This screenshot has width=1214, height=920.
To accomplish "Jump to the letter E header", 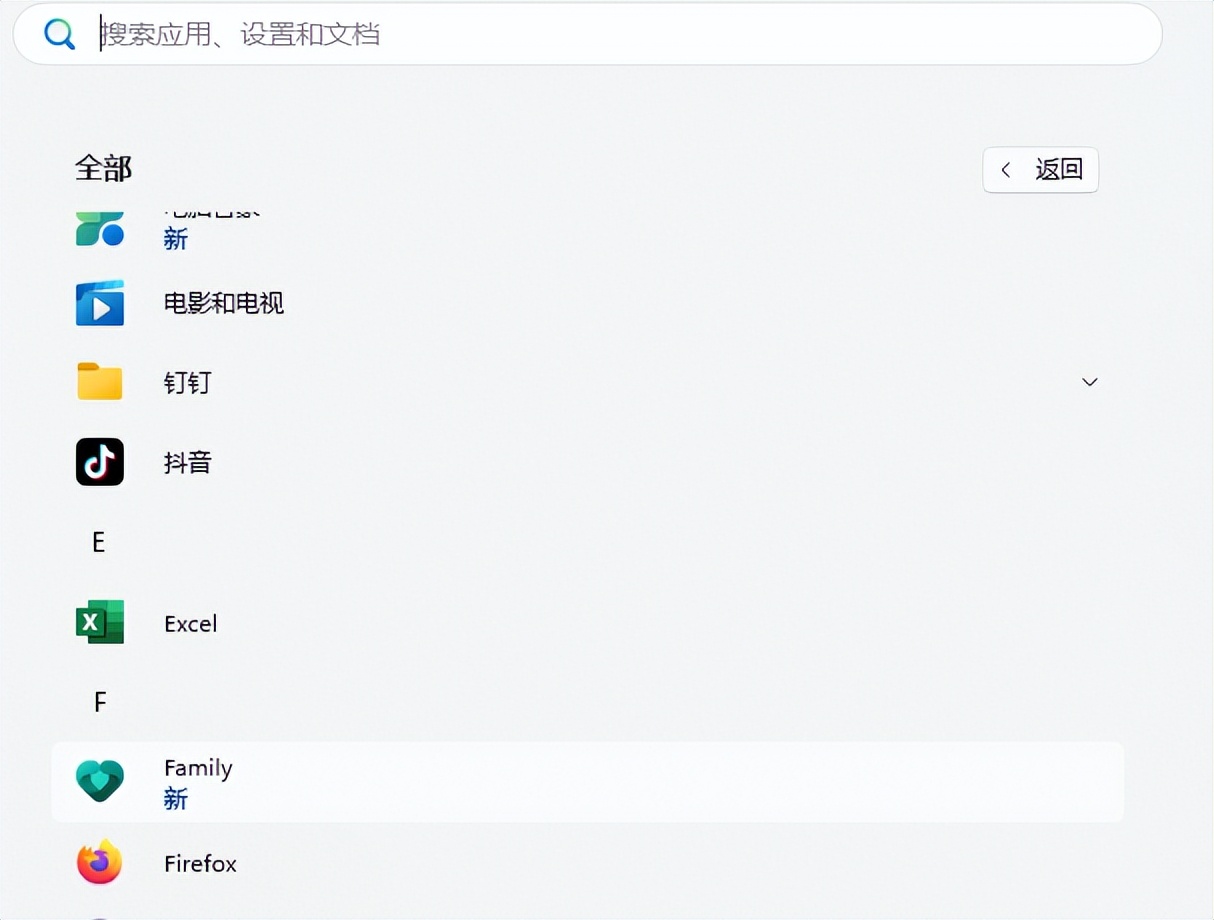I will pyautogui.click(x=98, y=542).
